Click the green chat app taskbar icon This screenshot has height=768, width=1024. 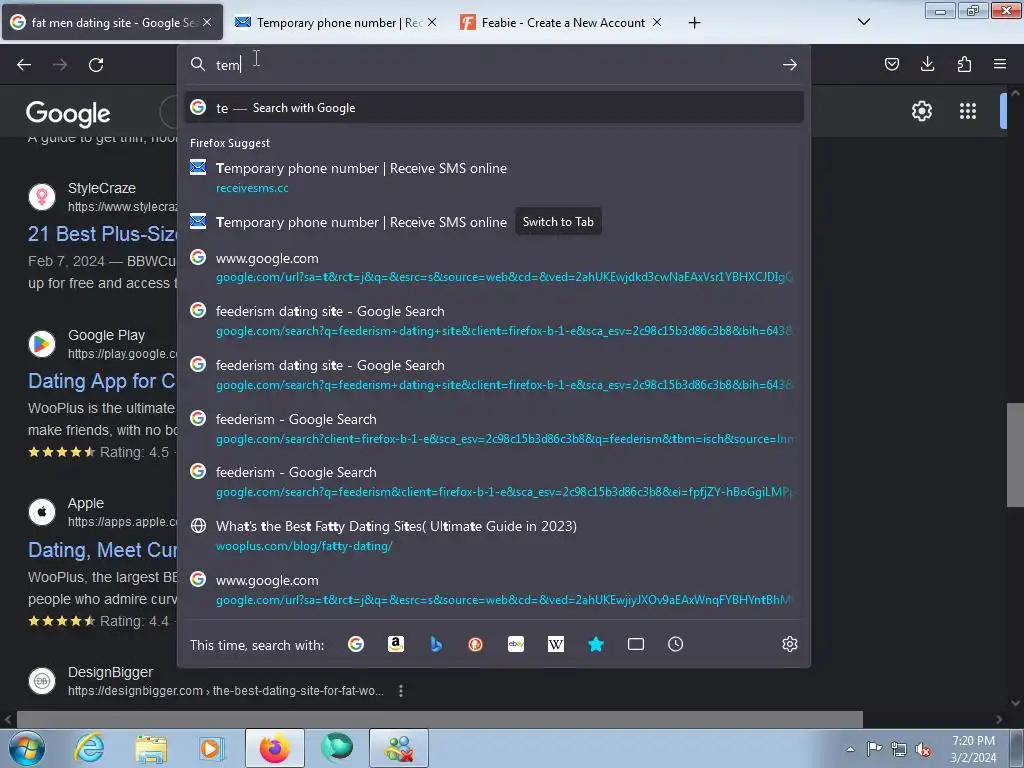[336, 748]
